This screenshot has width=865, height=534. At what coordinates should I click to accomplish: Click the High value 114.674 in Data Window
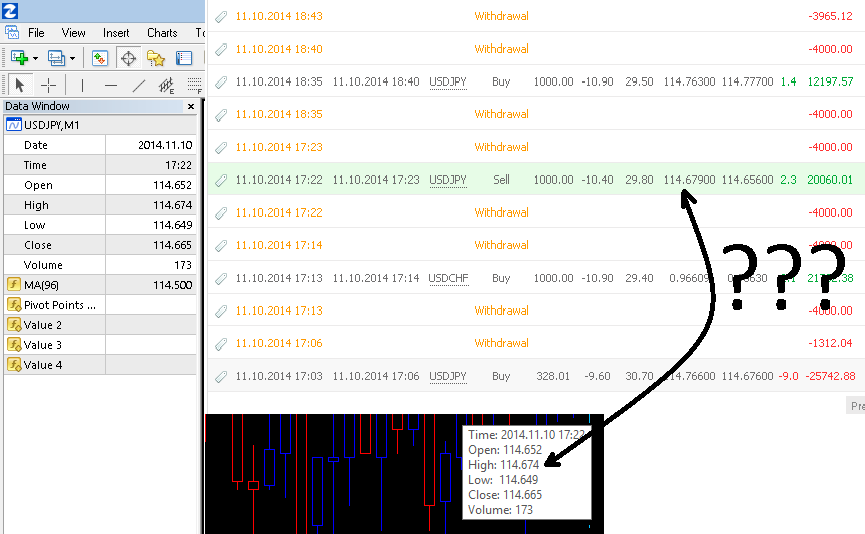(173, 205)
